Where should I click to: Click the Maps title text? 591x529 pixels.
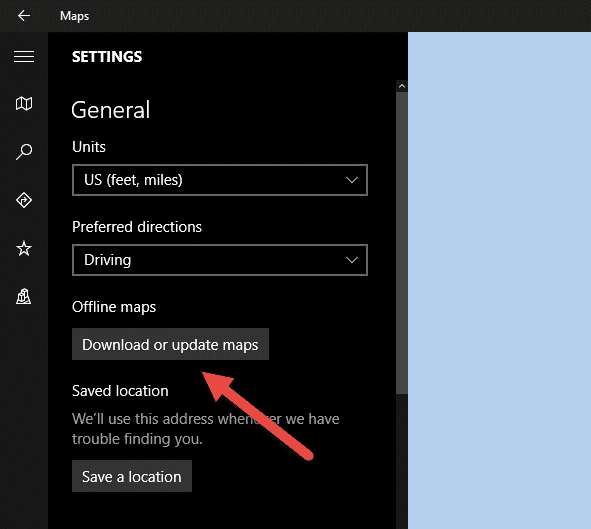click(x=75, y=16)
